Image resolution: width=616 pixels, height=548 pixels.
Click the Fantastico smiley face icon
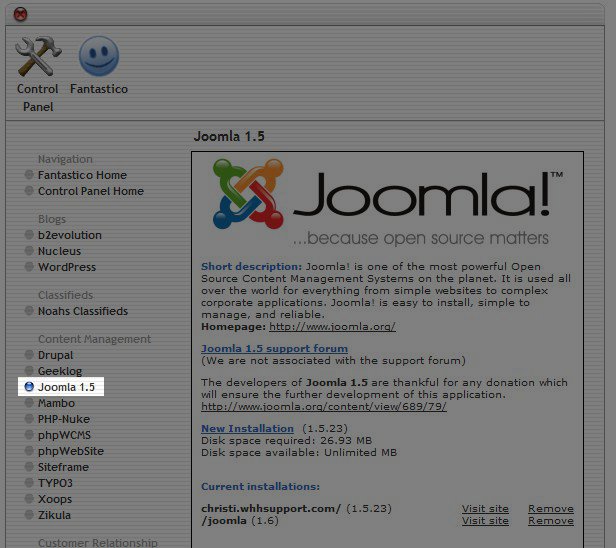click(98, 57)
